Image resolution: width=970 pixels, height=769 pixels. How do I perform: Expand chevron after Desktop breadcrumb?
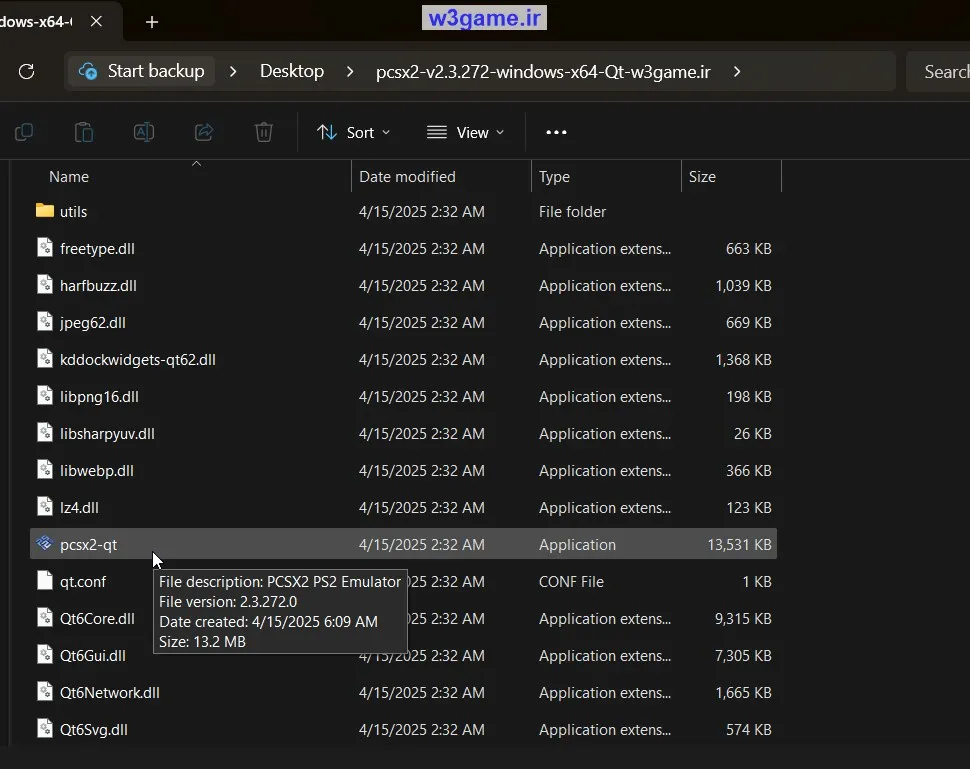pyautogui.click(x=350, y=72)
